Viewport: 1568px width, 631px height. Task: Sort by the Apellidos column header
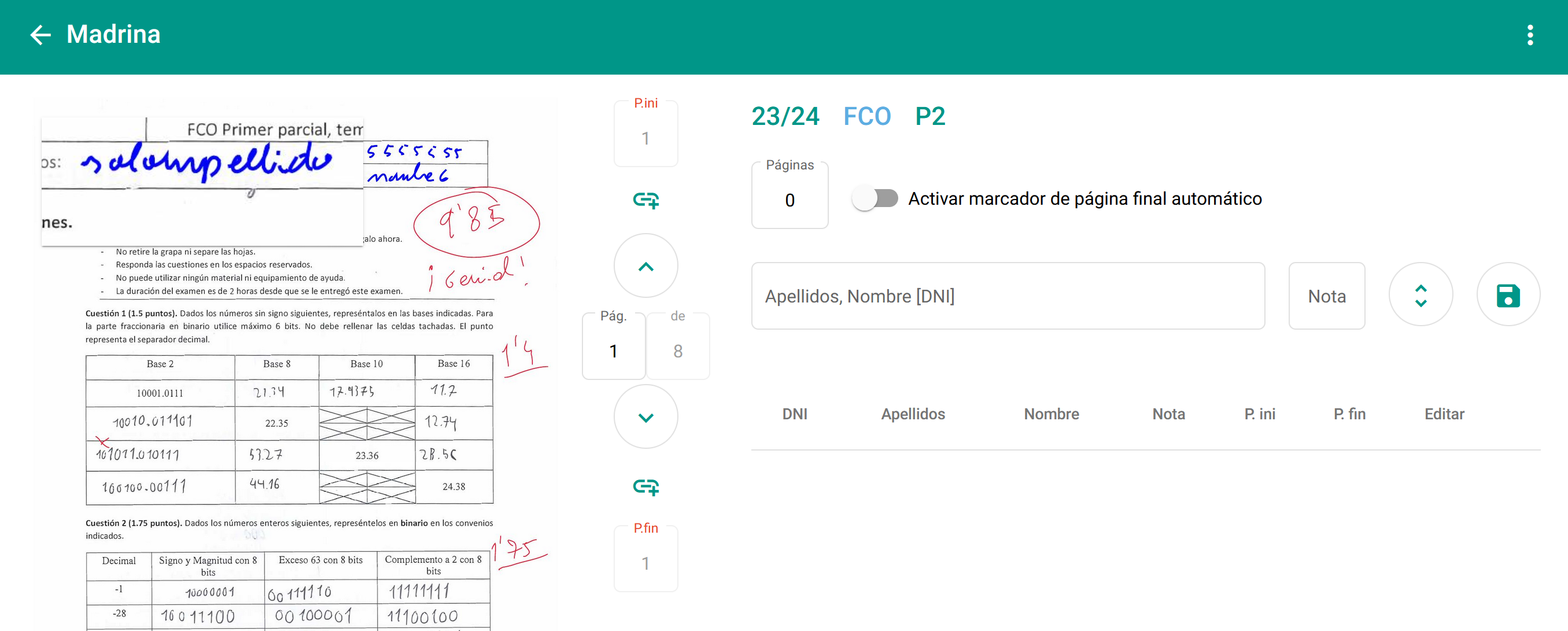[x=913, y=414]
